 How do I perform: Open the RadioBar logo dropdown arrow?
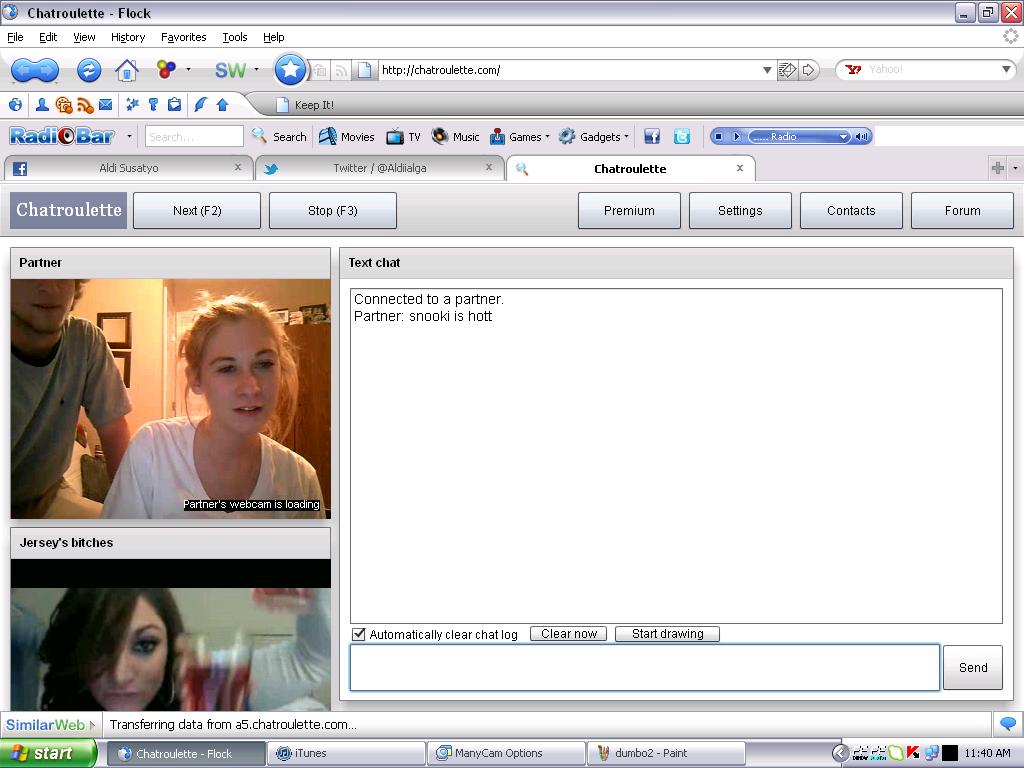pyautogui.click(x=129, y=136)
